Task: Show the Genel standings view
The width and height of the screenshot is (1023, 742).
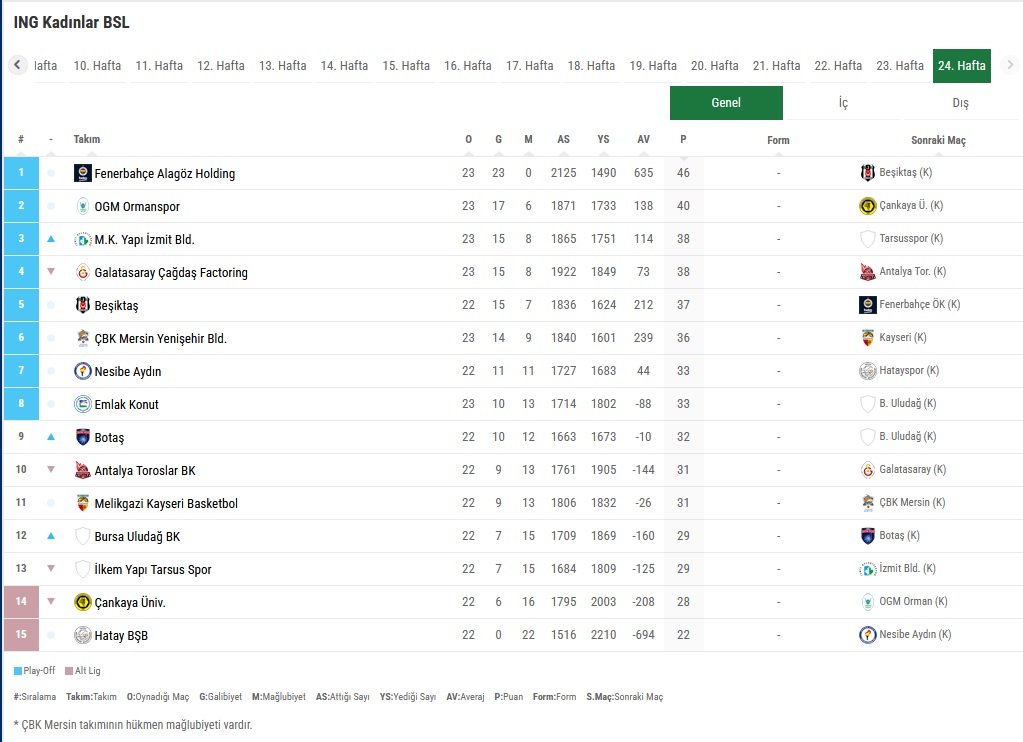Action: tap(726, 102)
